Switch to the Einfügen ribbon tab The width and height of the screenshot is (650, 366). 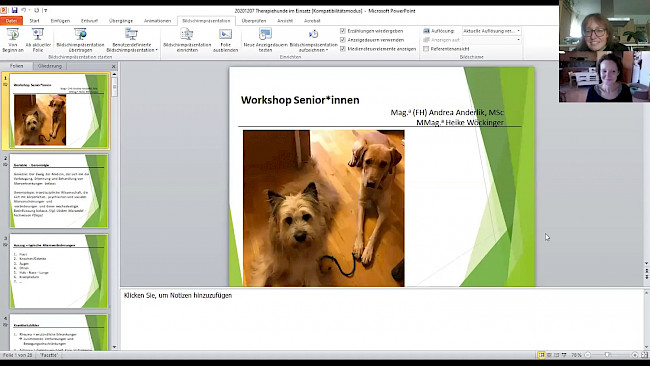pyautogui.click(x=60, y=21)
